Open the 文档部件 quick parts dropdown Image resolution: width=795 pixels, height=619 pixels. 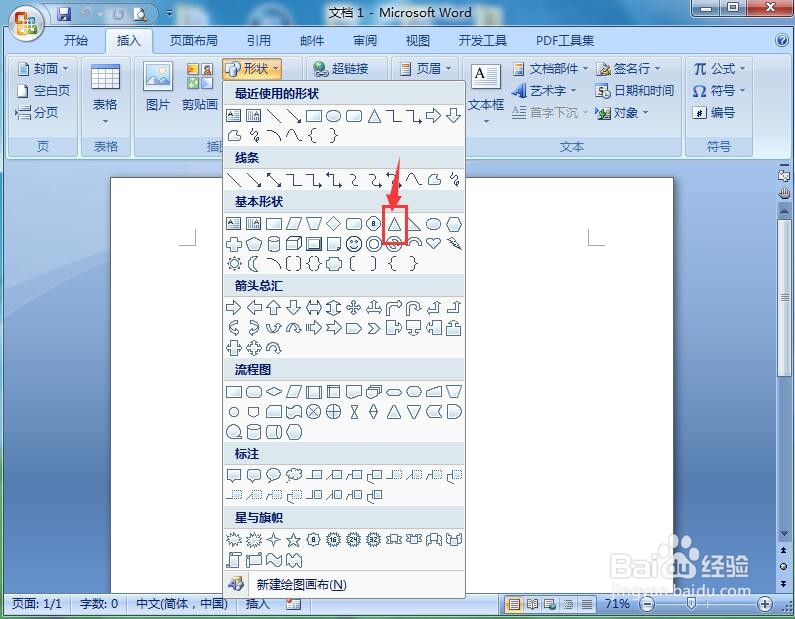(x=551, y=68)
